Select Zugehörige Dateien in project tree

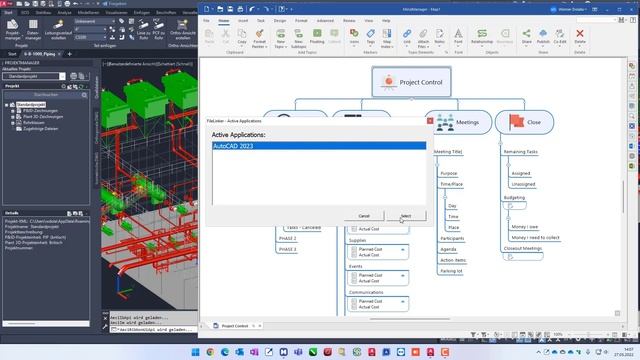[40, 129]
